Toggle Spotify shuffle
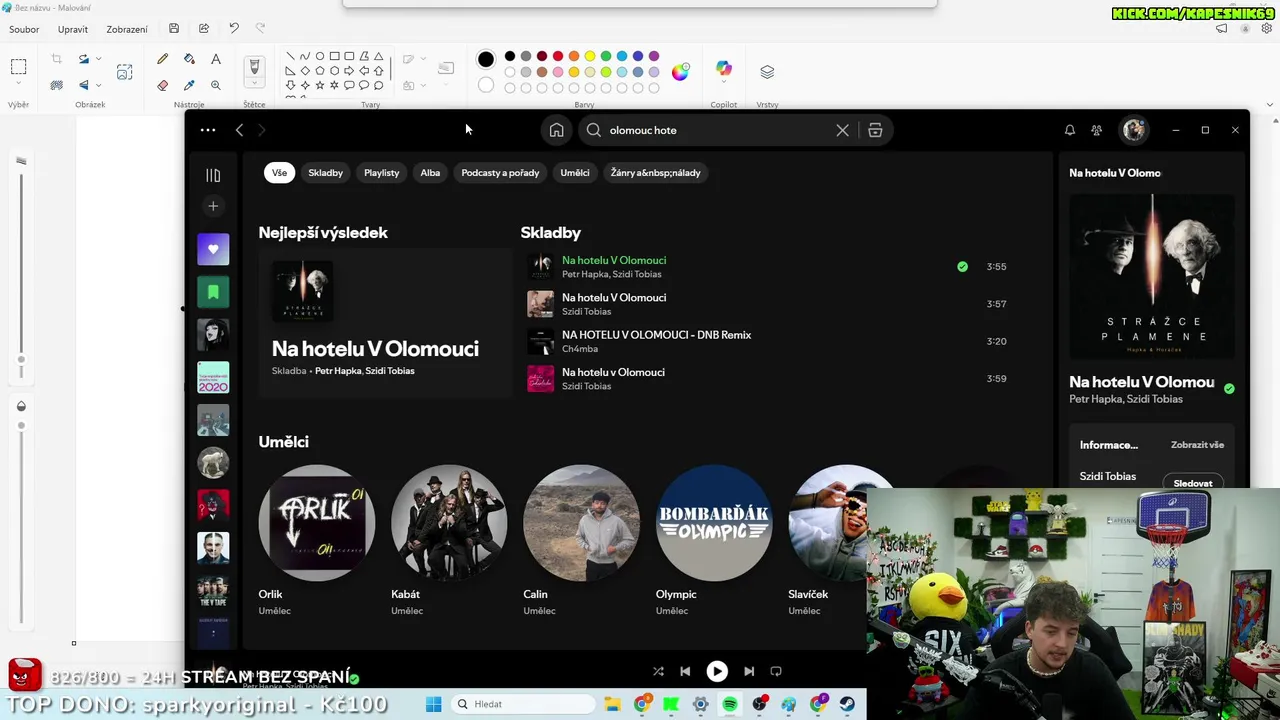Screen dimensions: 1280x720 [x=658, y=671]
